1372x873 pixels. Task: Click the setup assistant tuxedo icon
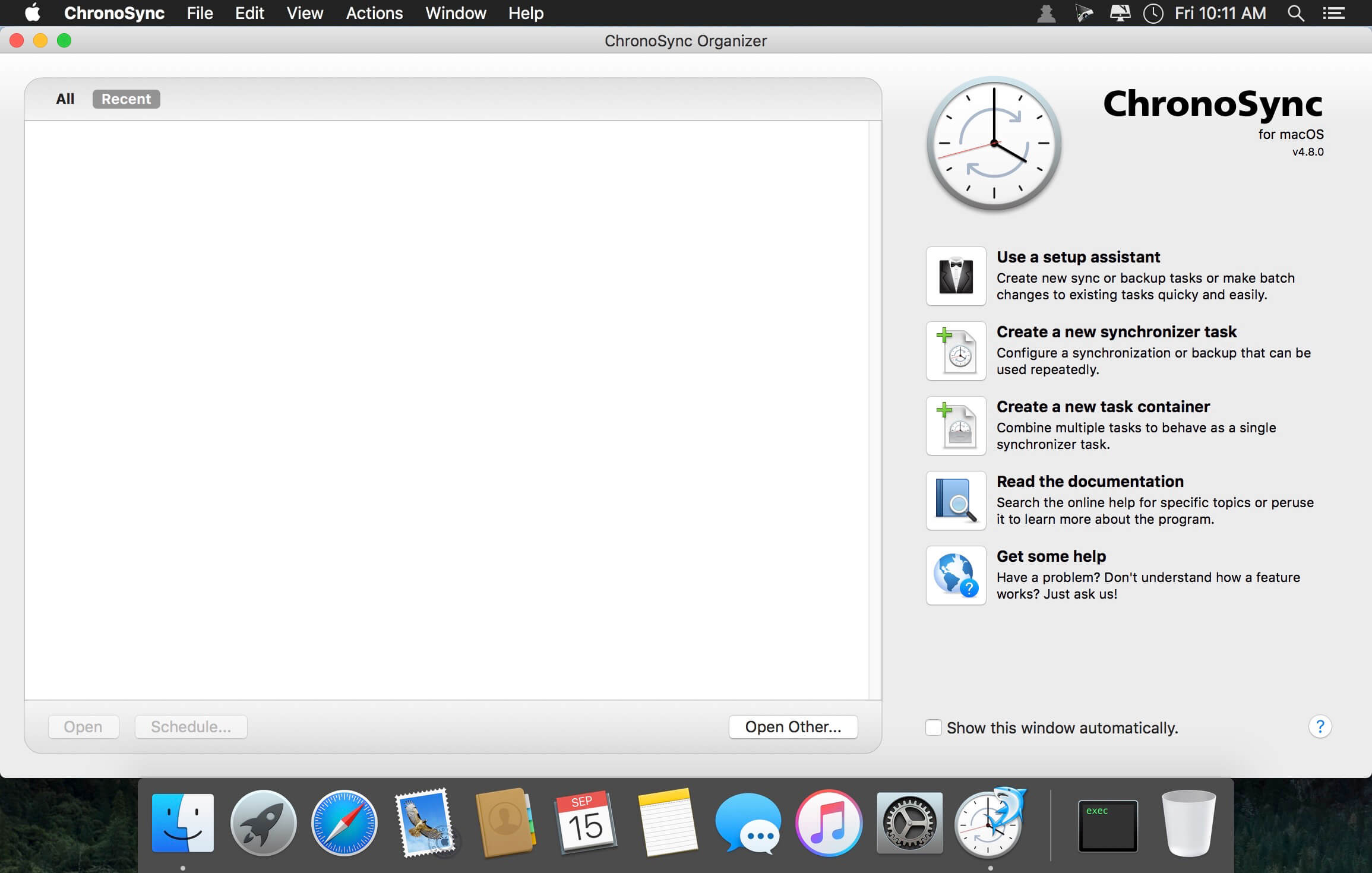click(955, 276)
